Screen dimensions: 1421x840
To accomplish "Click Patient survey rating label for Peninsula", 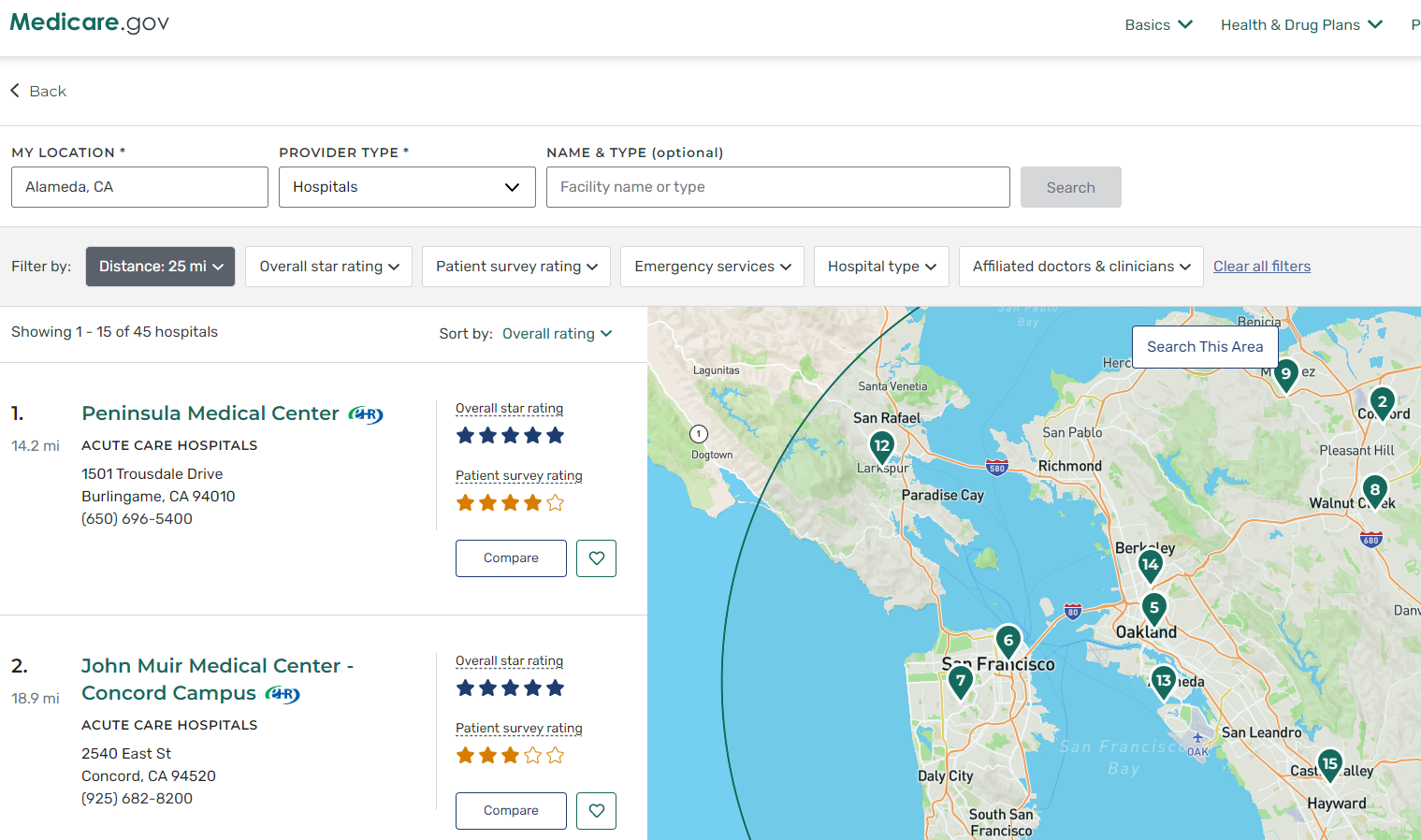I will pos(518,476).
